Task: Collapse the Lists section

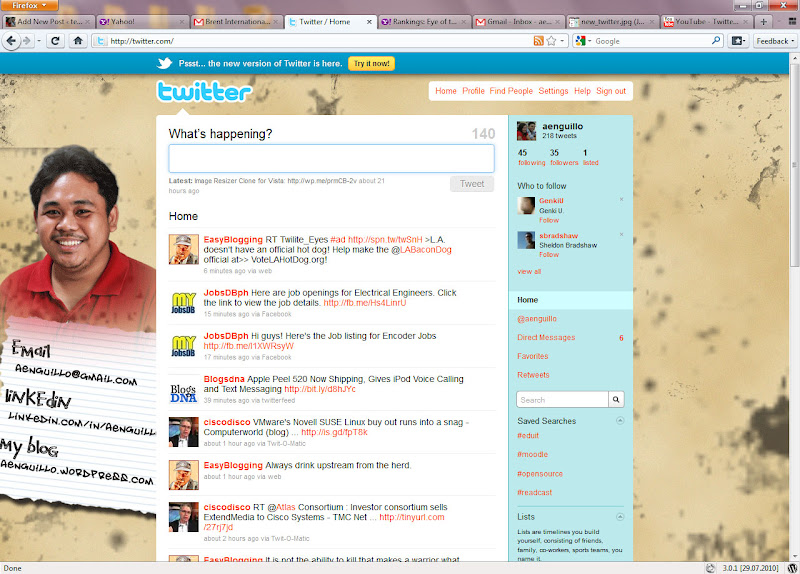Action: coord(620,517)
